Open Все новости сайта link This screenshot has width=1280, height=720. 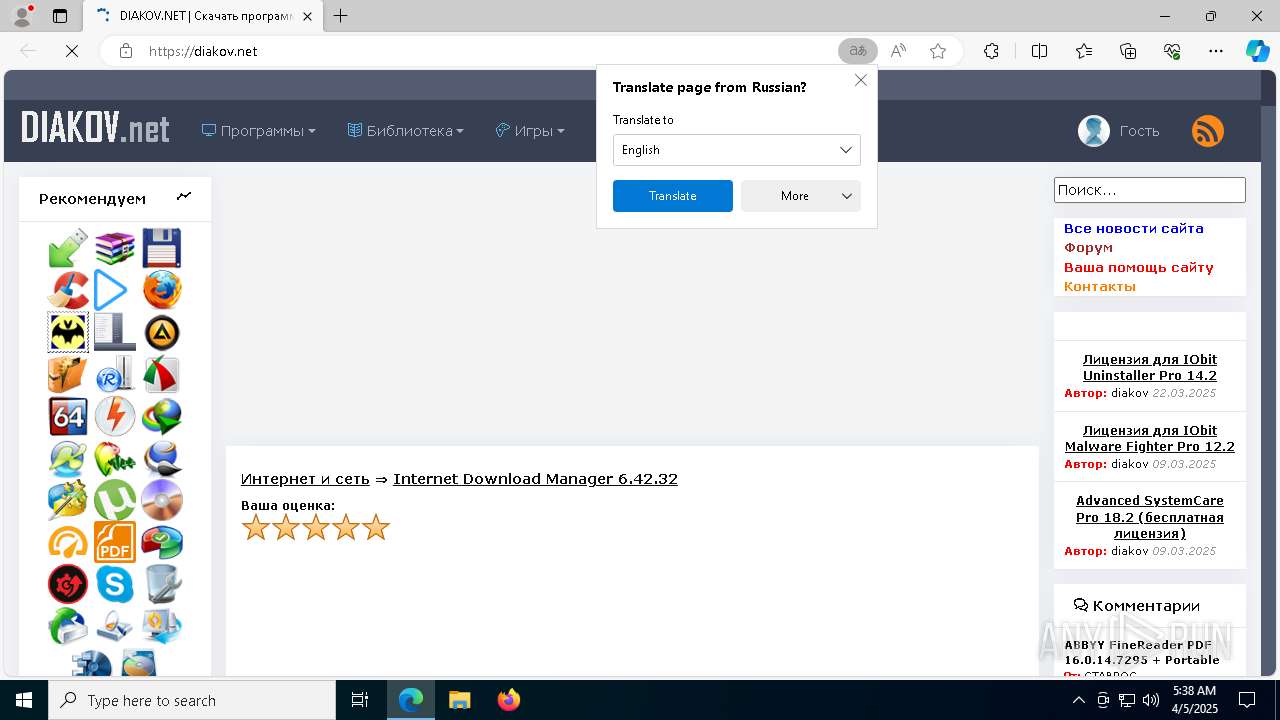[x=1134, y=229]
